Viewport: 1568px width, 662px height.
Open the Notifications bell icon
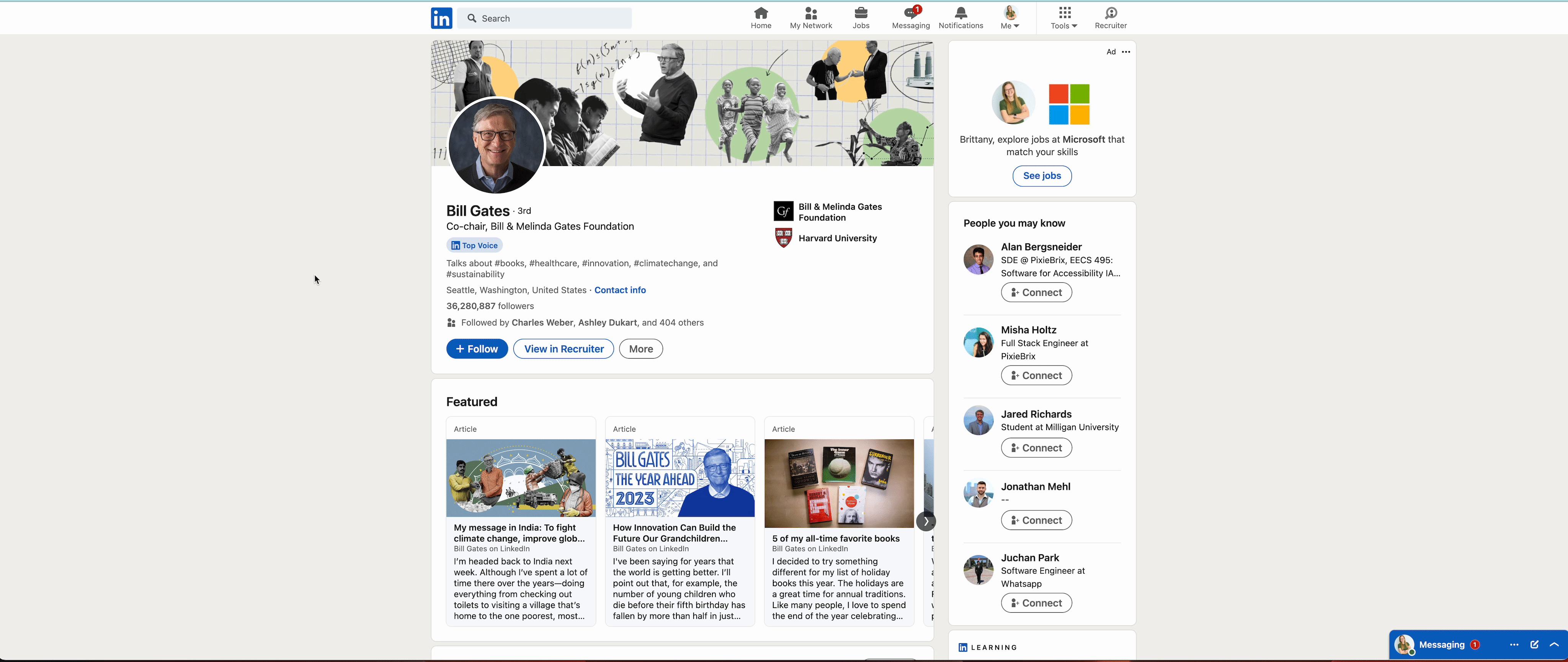tap(960, 18)
